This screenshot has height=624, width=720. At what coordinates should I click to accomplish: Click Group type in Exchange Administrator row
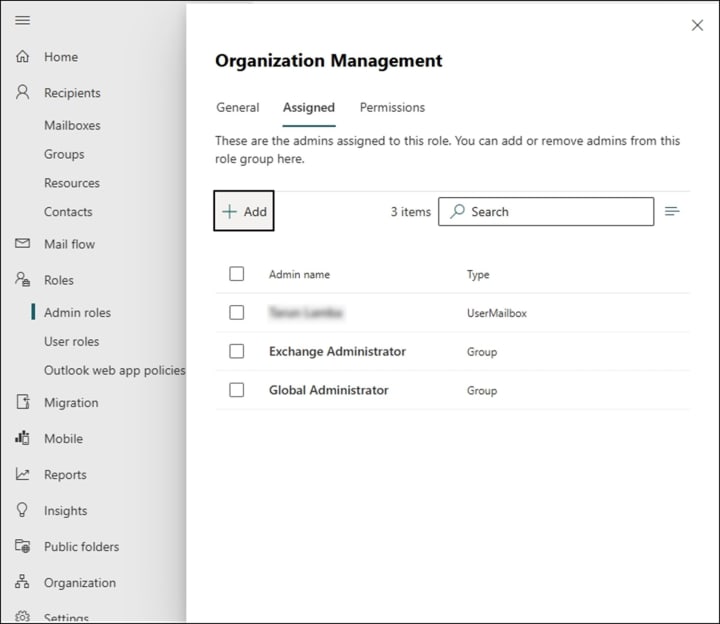click(x=482, y=352)
